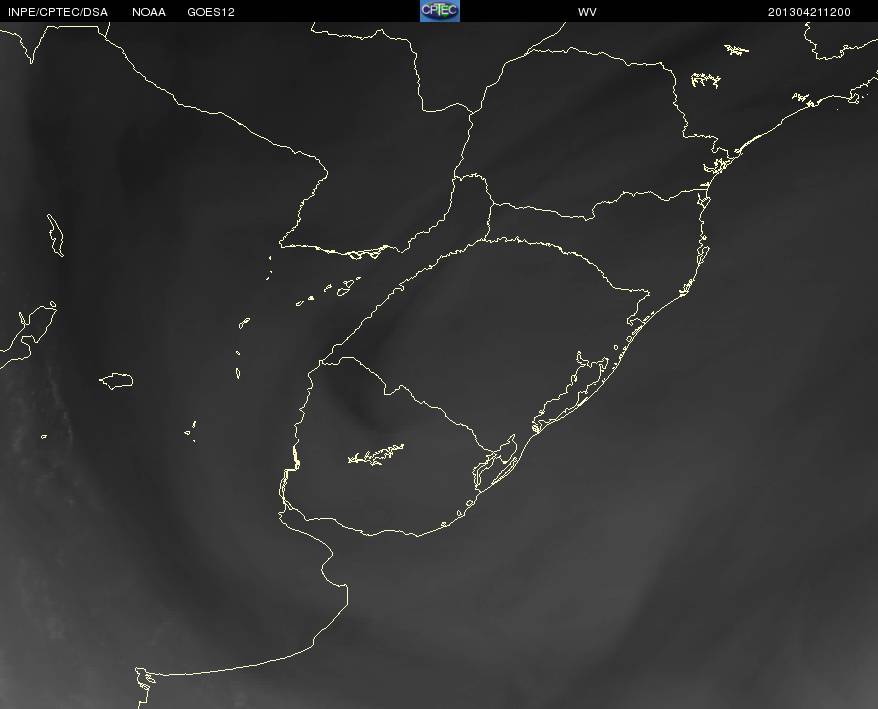
Task: Select the WV channel label
Action: pos(587,12)
